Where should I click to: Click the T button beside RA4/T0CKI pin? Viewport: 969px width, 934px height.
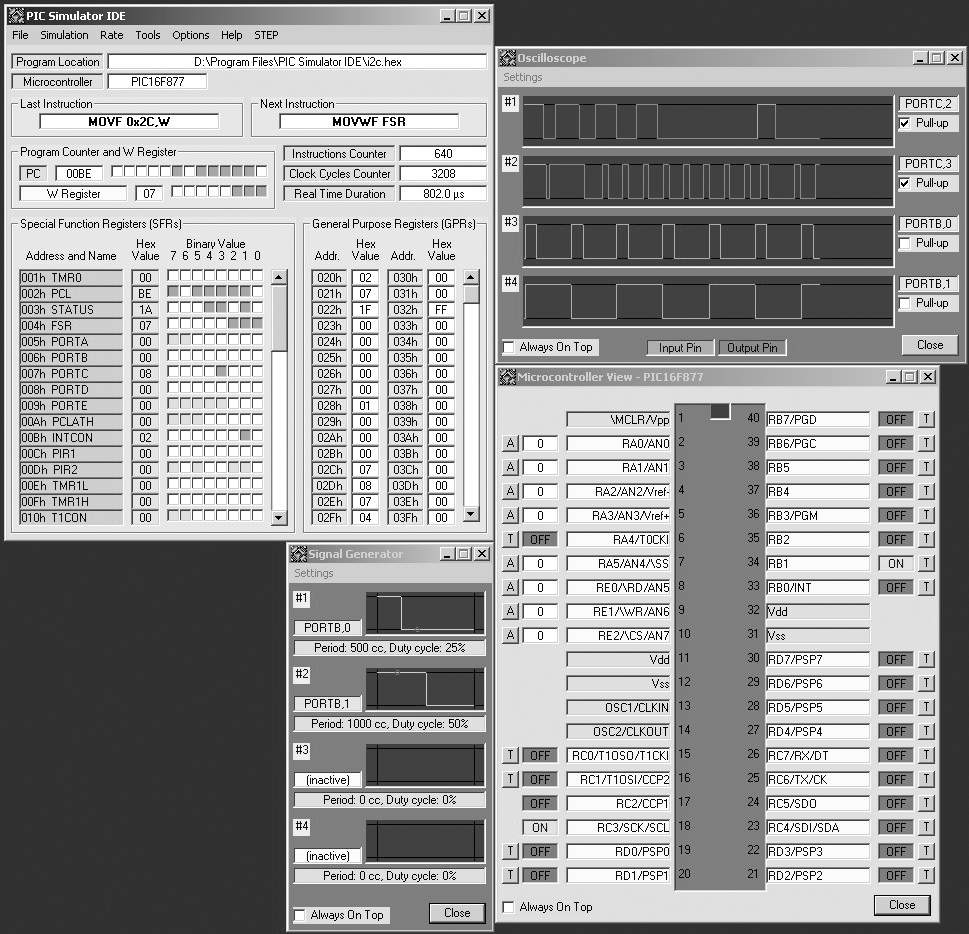(510, 539)
